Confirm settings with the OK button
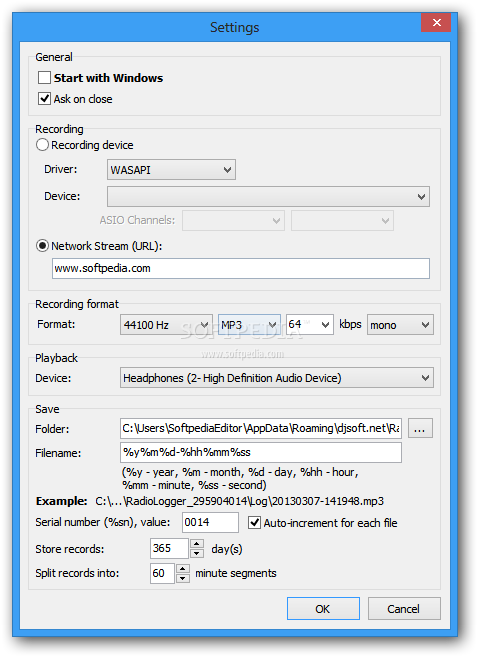 pyautogui.click(x=323, y=608)
